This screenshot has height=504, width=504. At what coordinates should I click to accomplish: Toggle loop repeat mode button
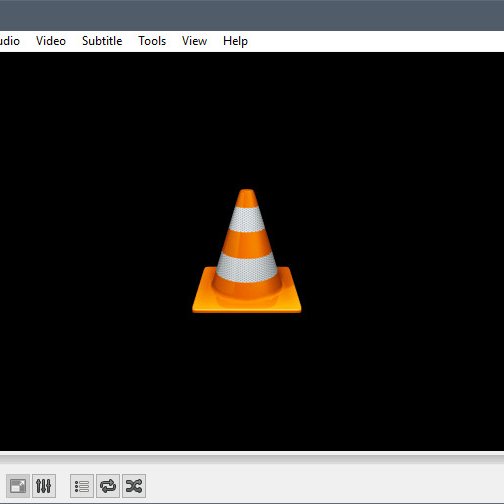click(108, 486)
